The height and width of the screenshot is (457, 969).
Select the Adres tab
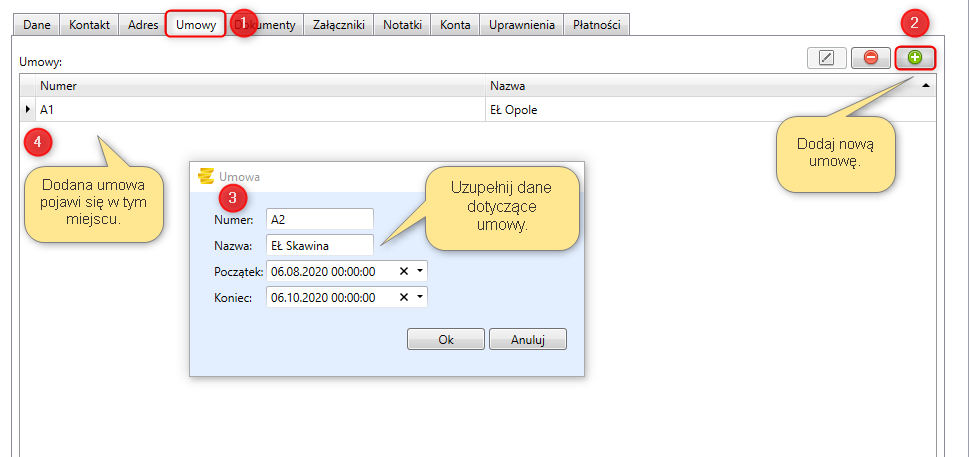143,26
